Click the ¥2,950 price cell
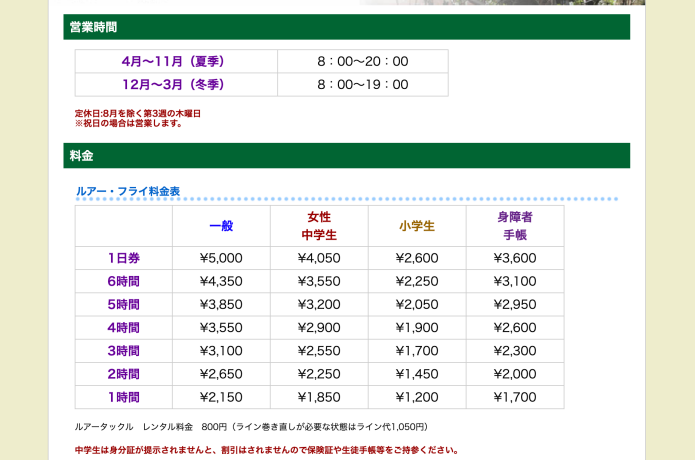This screenshot has height=460, width=695. tap(515, 304)
